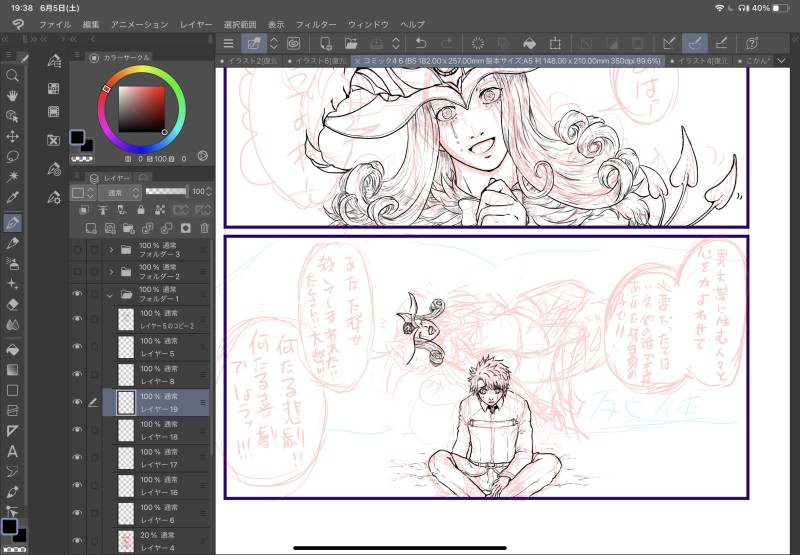Image resolution: width=800 pixels, height=555 pixels.
Task: Hide the フォルダー 1 folder
Action: tap(77, 293)
